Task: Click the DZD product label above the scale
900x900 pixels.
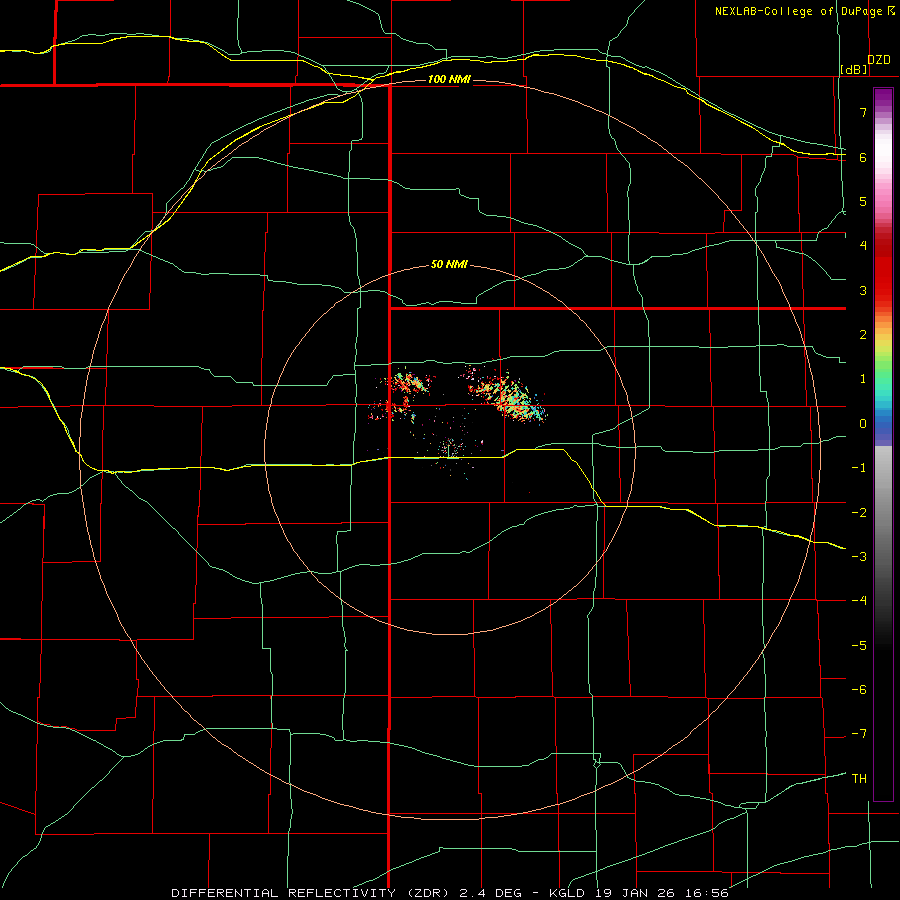Action: (879, 60)
